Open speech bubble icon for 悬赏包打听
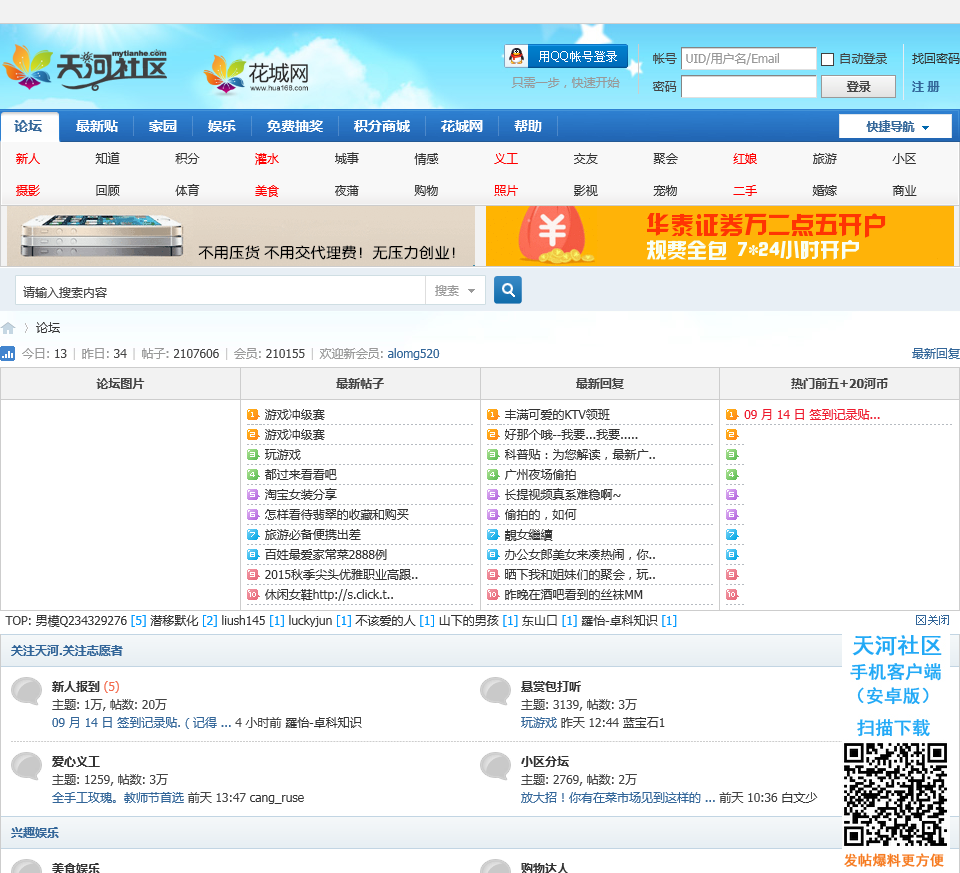 [495, 692]
